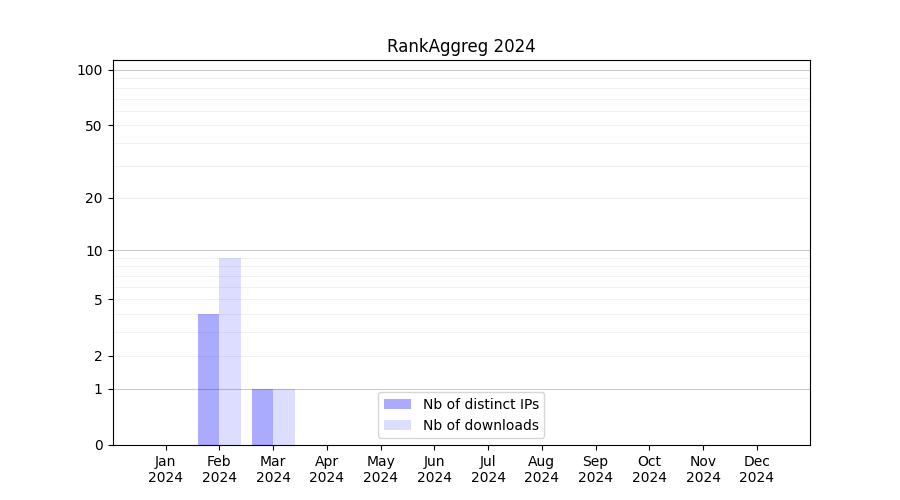Select the y-axis tick label 0

[98, 445]
